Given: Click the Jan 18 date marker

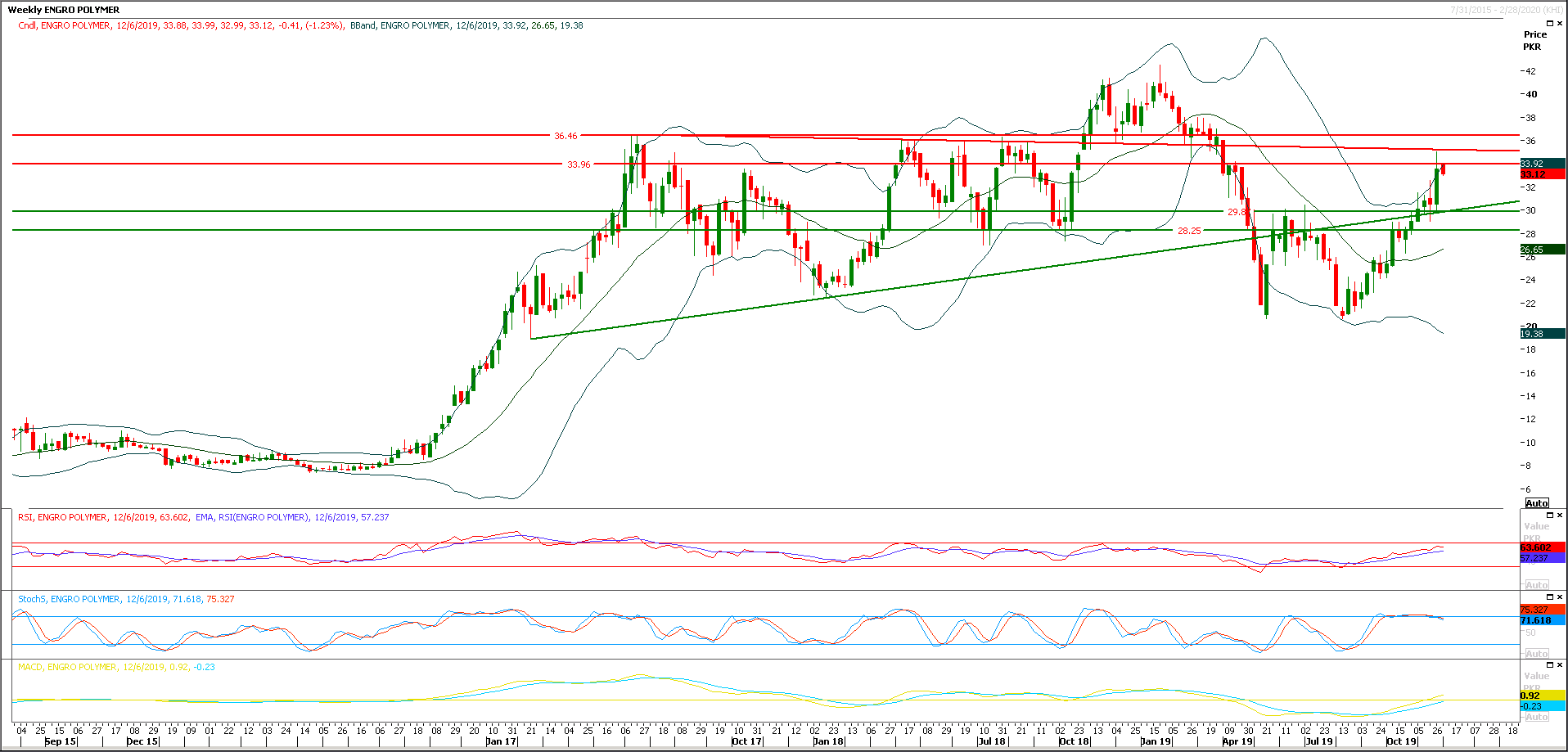Looking at the screenshot, I should click(x=829, y=741).
